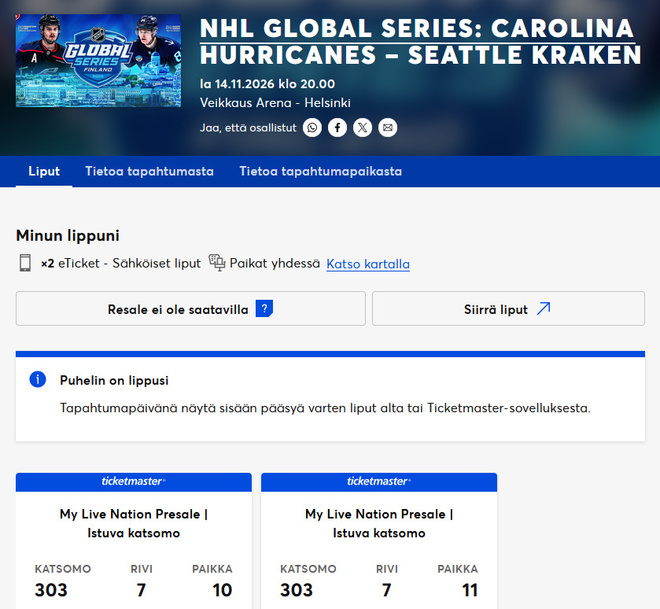Share the event via WhatsApp icon

tap(312, 128)
